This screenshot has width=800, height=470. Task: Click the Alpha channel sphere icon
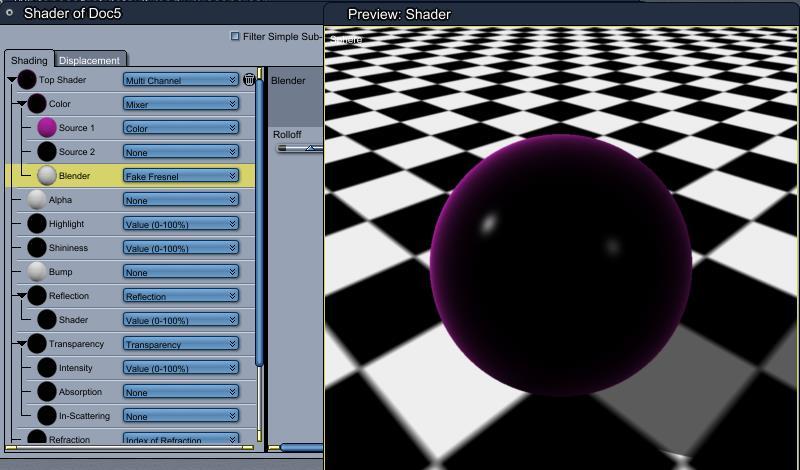pyautogui.click(x=37, y=200)
